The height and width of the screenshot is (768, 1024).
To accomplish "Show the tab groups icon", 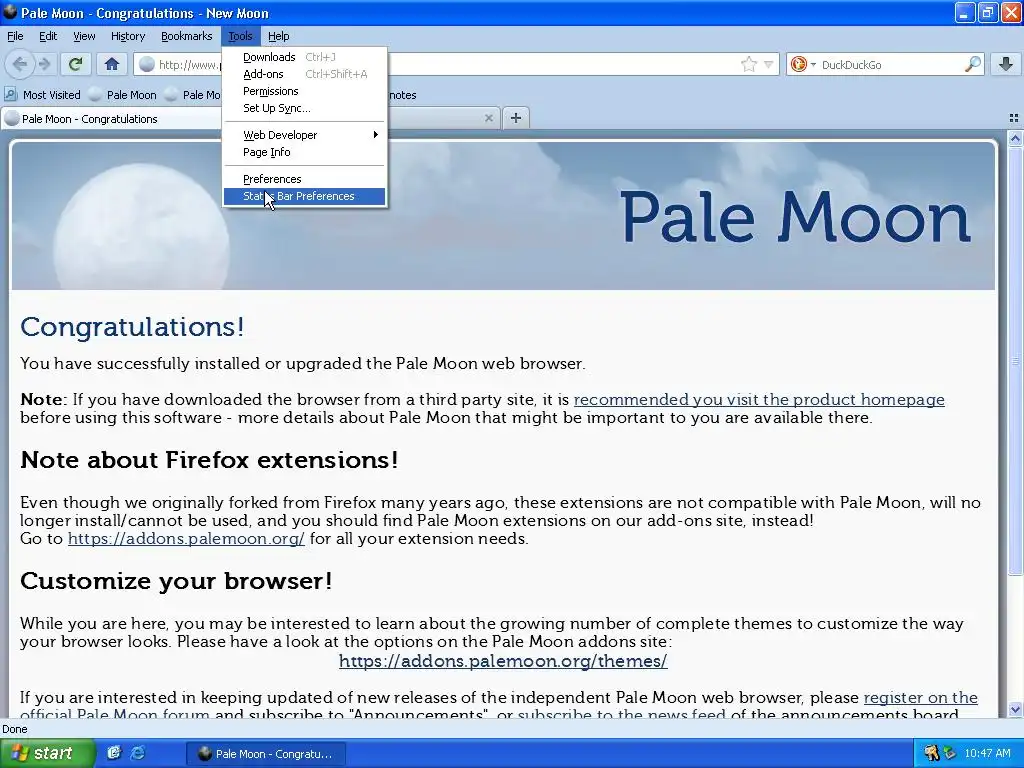I will coord(1014,118).
